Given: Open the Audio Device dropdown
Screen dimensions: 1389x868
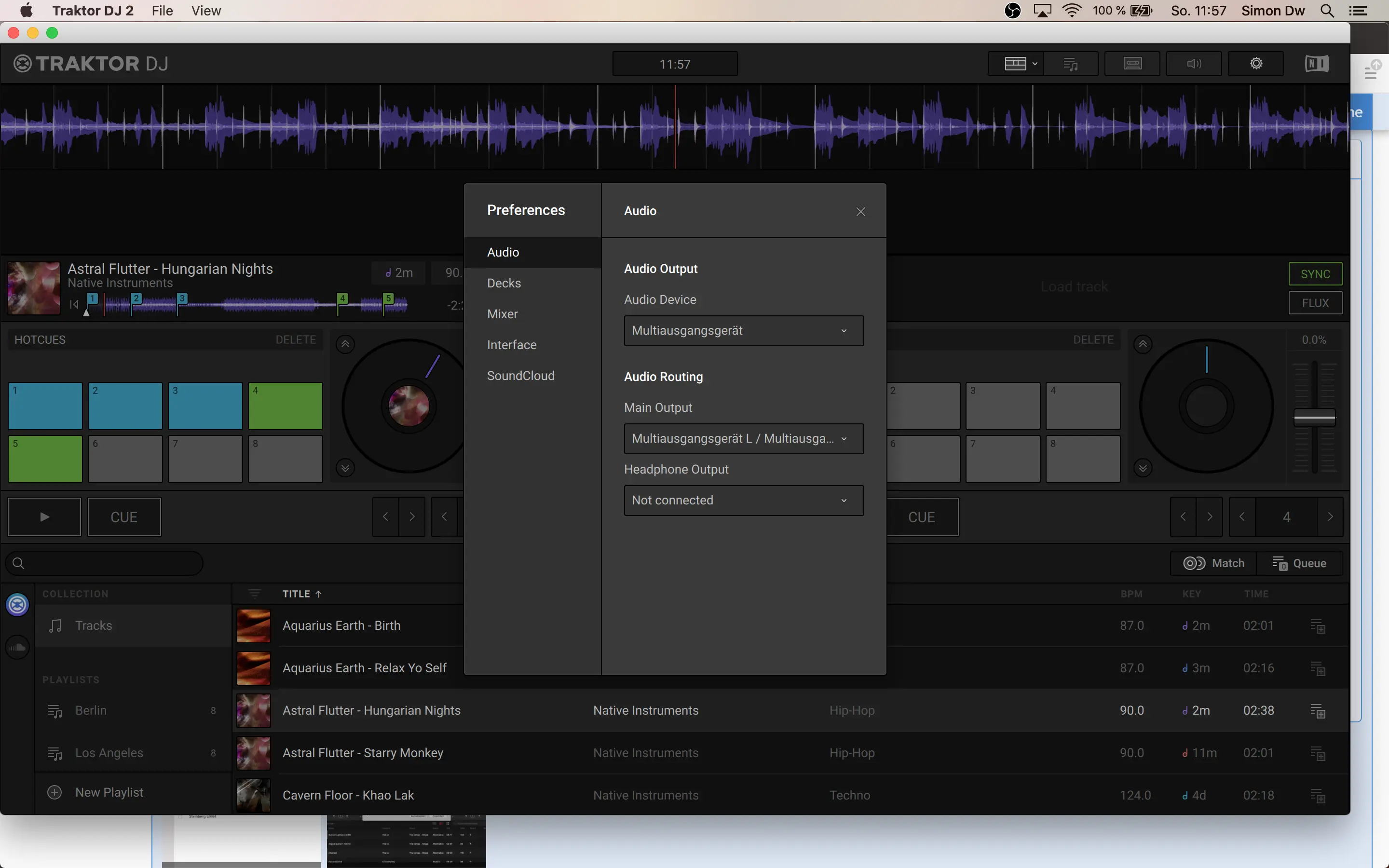Looking at the screenshot, I should click(x=743, y=331).
